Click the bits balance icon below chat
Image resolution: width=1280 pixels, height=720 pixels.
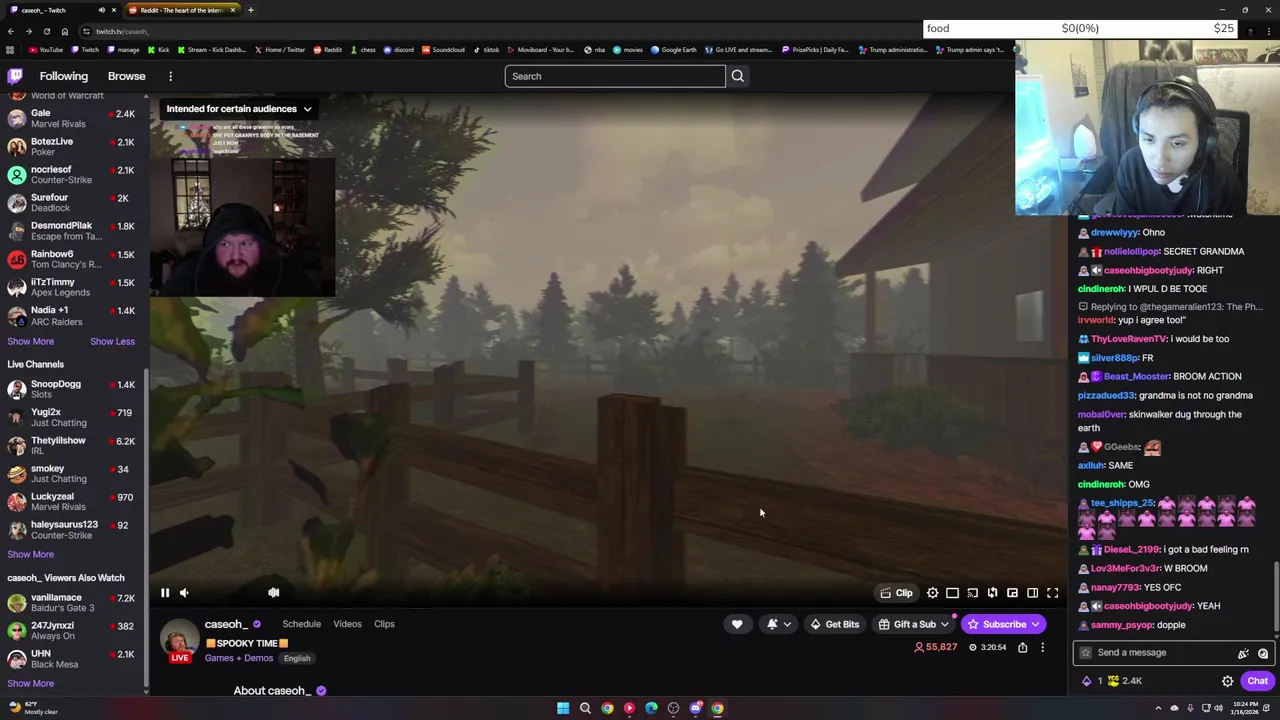pyautogui.click(x=1087, y=681)
